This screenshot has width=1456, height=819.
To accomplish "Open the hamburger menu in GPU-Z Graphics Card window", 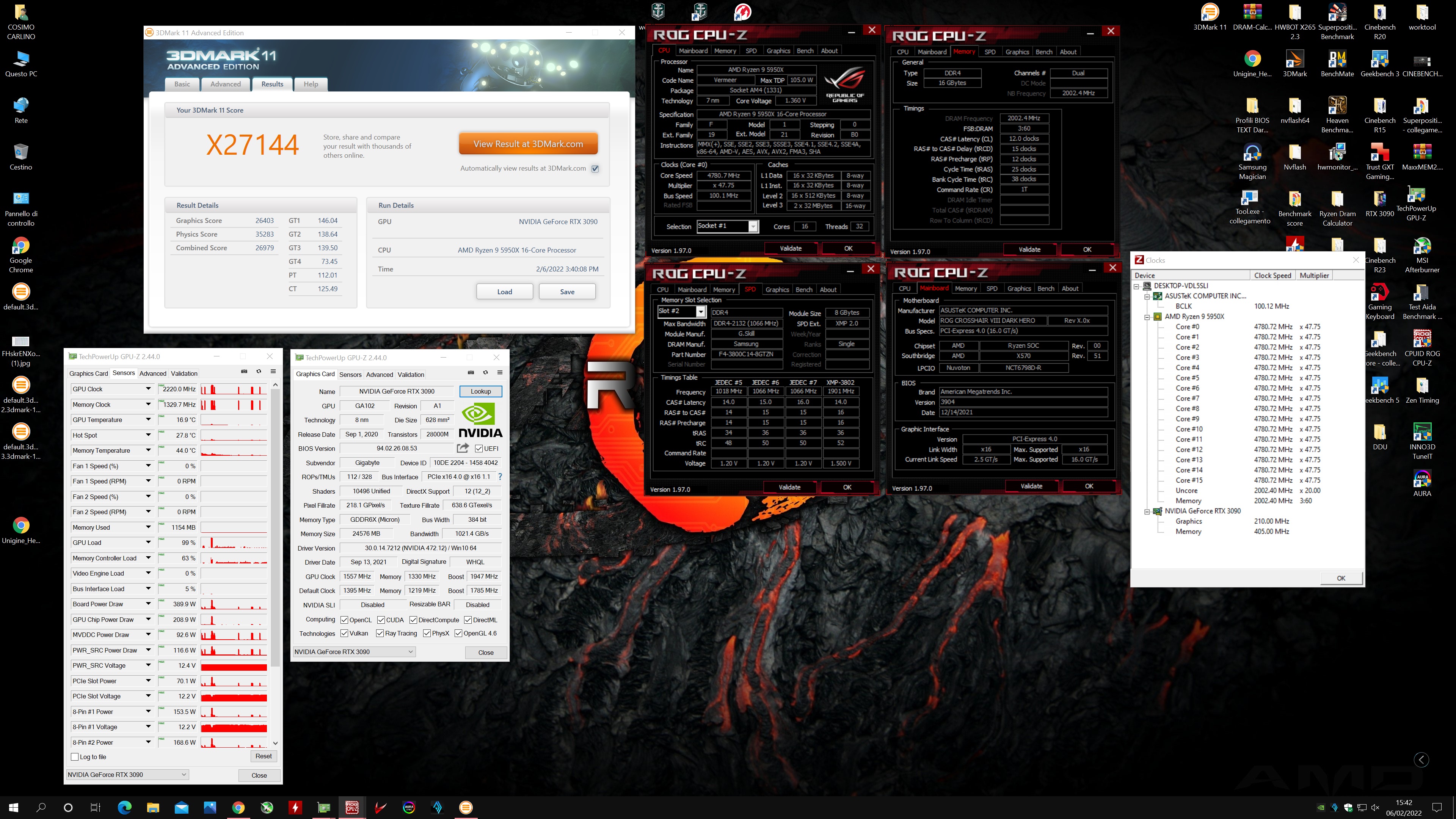I will click(x=500, y=372).
